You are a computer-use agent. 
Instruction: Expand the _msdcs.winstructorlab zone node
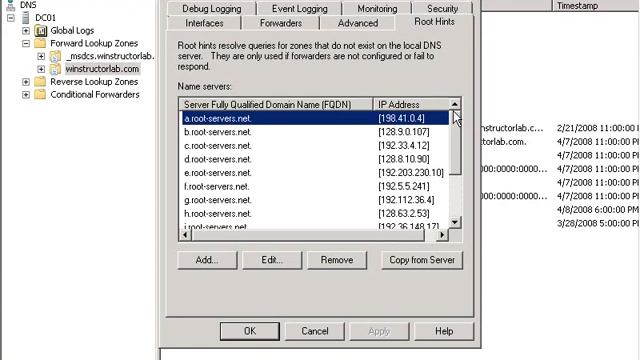pyautogui.click(x=41, y=56)
